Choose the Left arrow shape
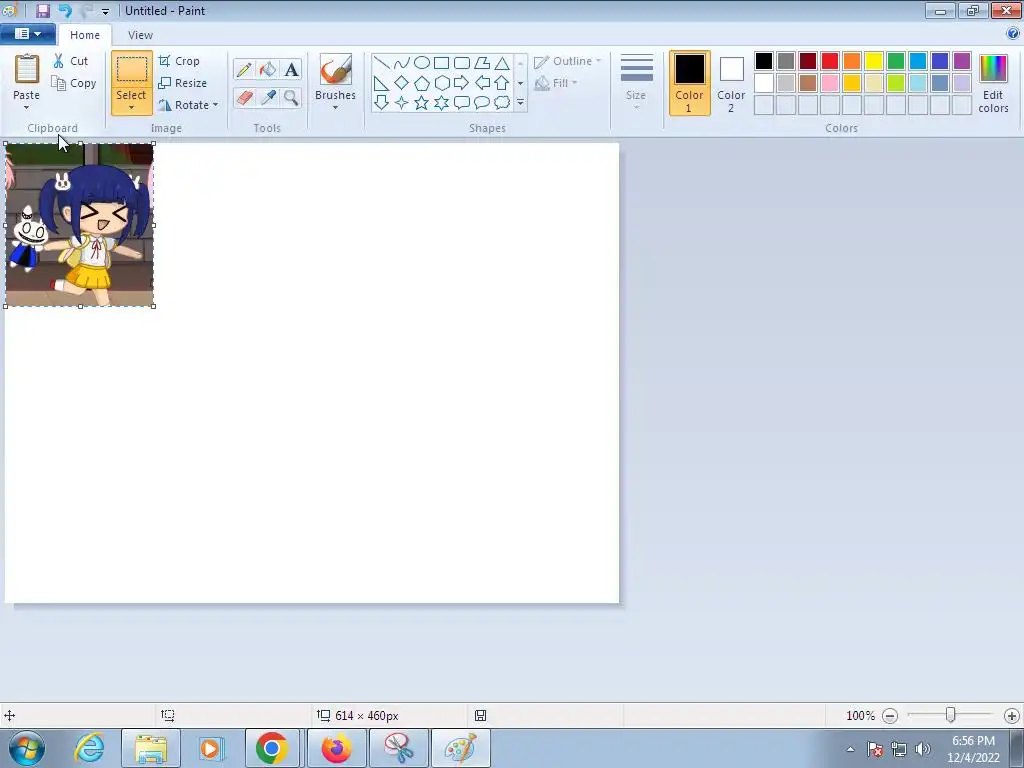Image resolution: width=1024 pixels, height=768 pixels. tap(482, 83)
